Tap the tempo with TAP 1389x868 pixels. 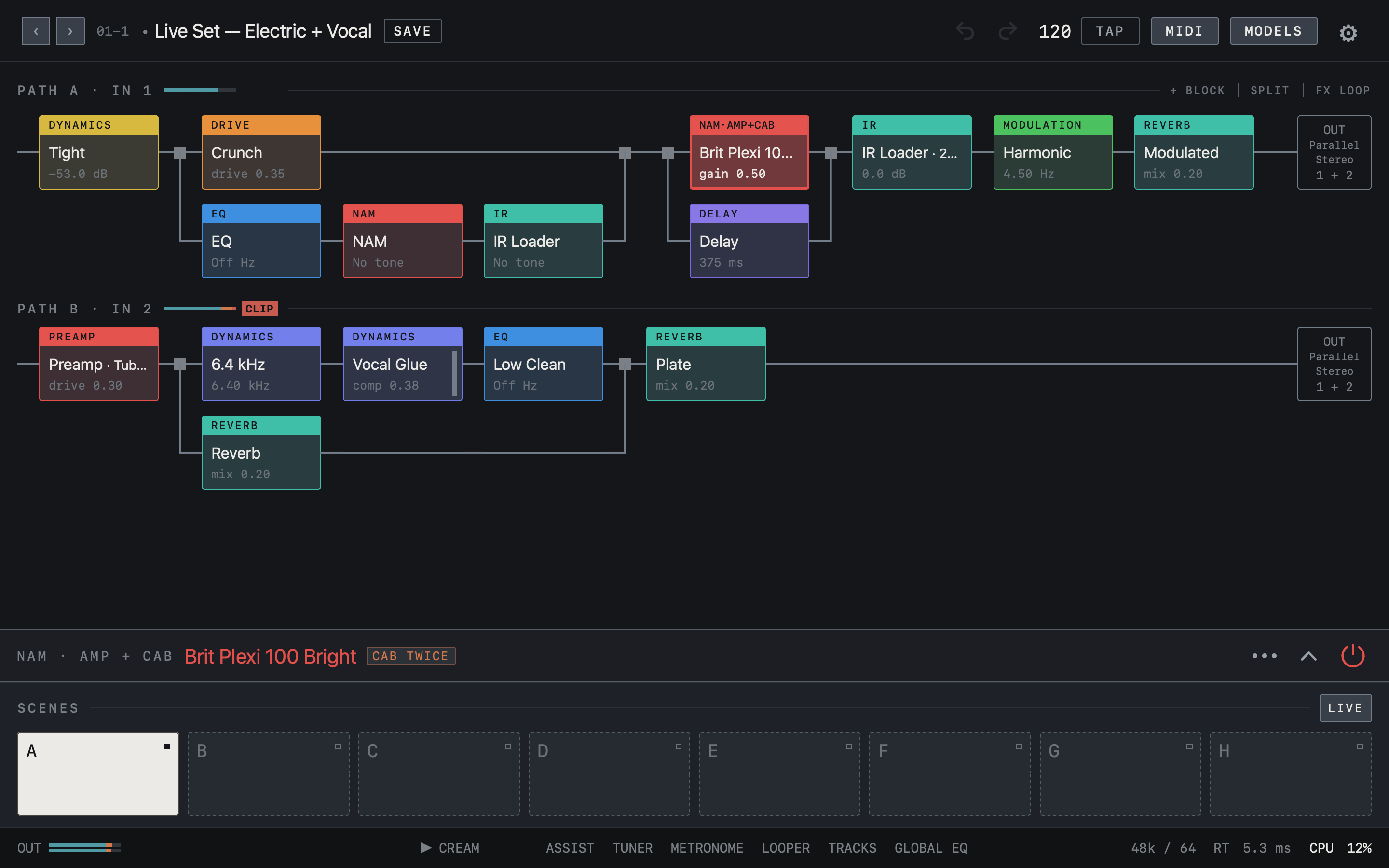point(1109,31)
